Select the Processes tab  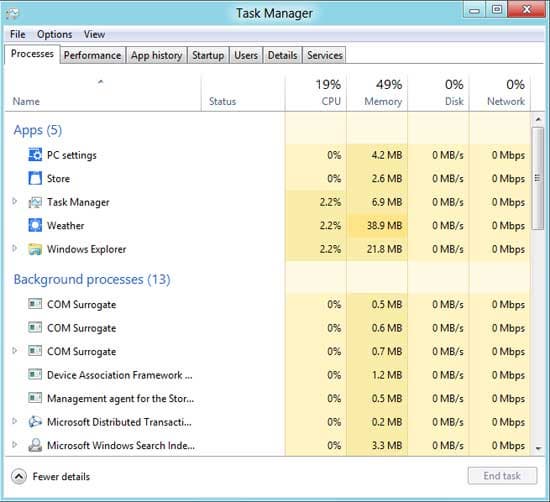32,54
